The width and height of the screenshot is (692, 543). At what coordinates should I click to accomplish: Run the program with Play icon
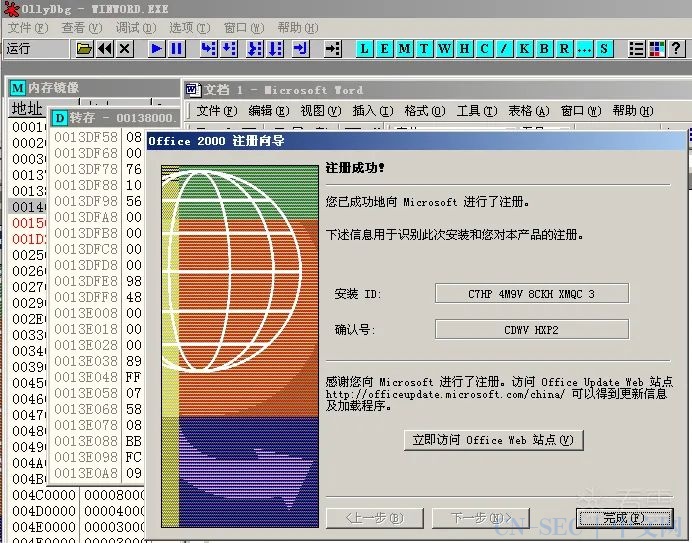(156, 49)
